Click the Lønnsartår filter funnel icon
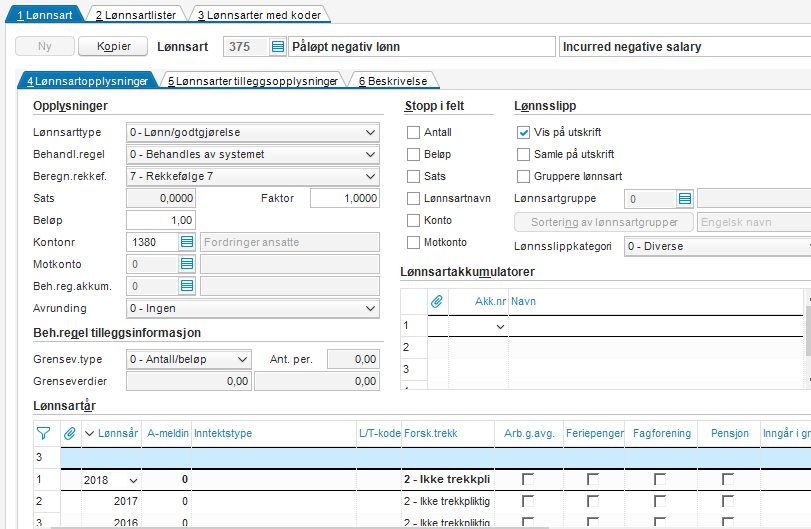811x529 pixels. 43,433
